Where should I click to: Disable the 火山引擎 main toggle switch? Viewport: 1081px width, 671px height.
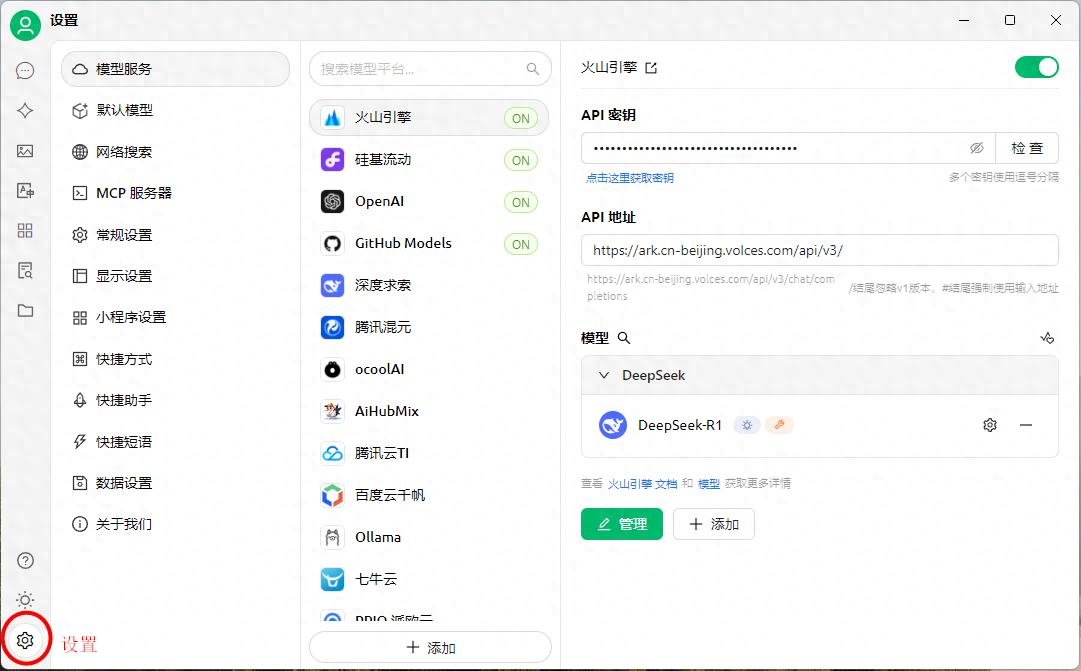click(1036, 67)
